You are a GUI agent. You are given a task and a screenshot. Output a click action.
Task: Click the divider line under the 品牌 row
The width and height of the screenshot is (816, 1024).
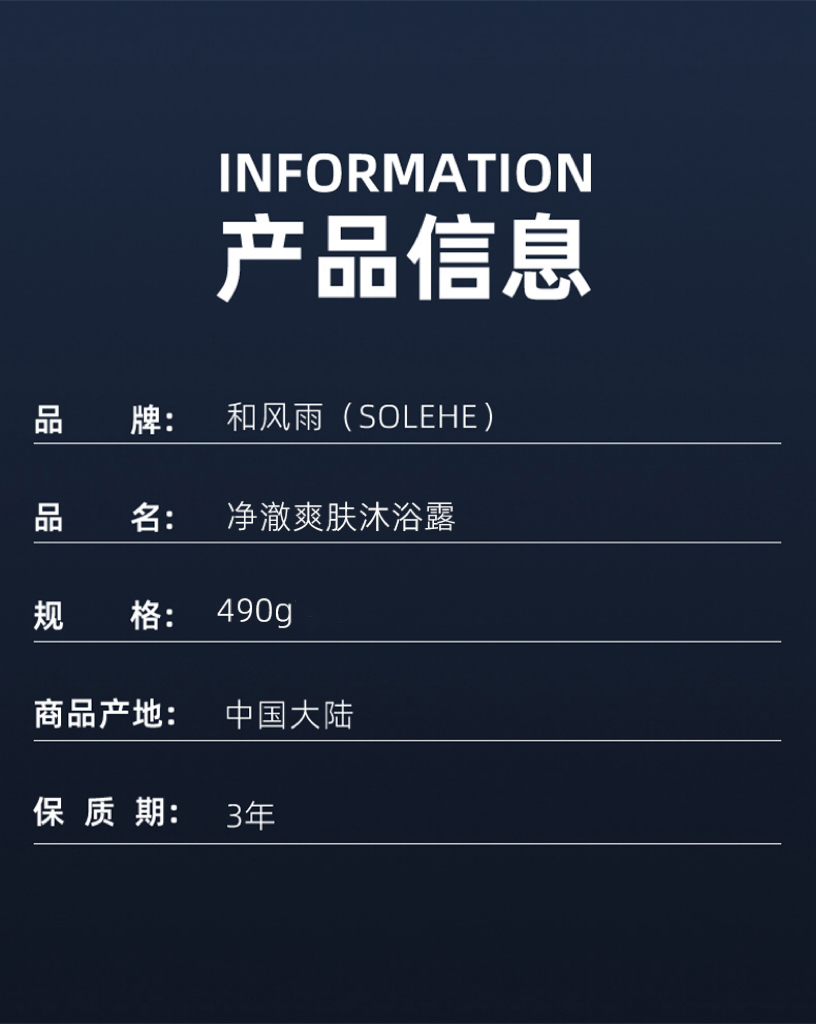(x=407, y=443)
